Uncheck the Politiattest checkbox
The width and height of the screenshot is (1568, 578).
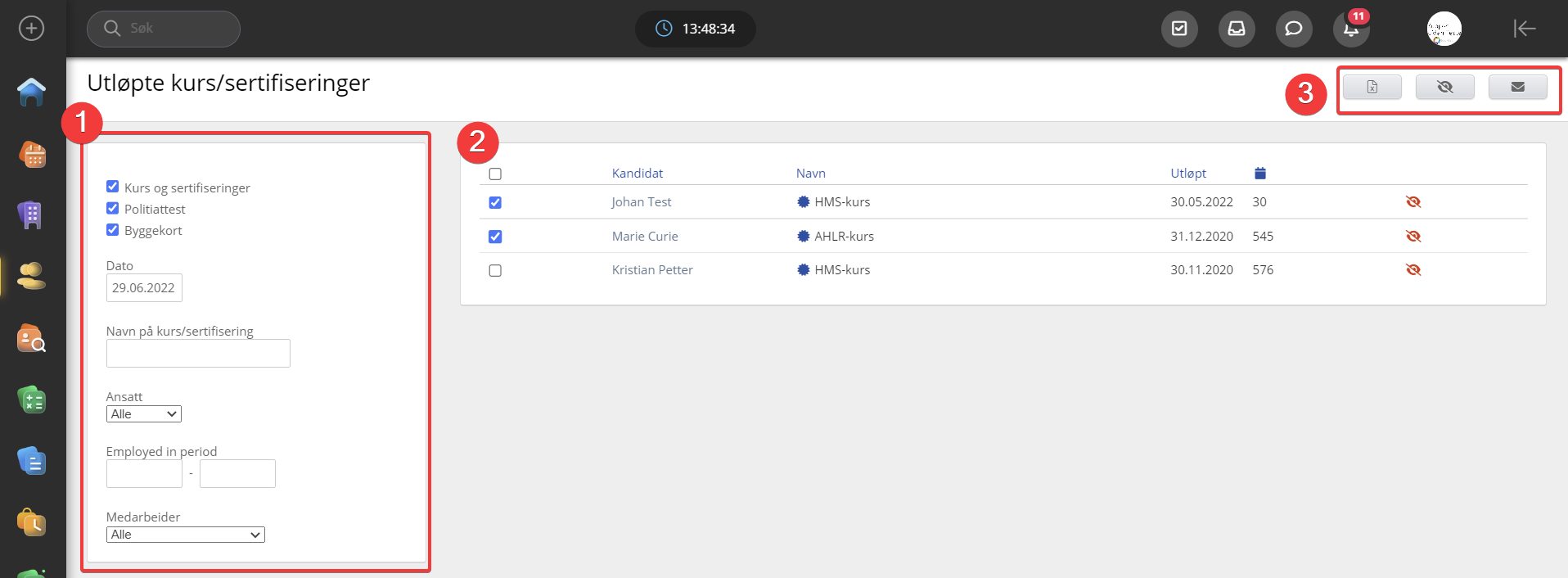(x=113, y=208)
